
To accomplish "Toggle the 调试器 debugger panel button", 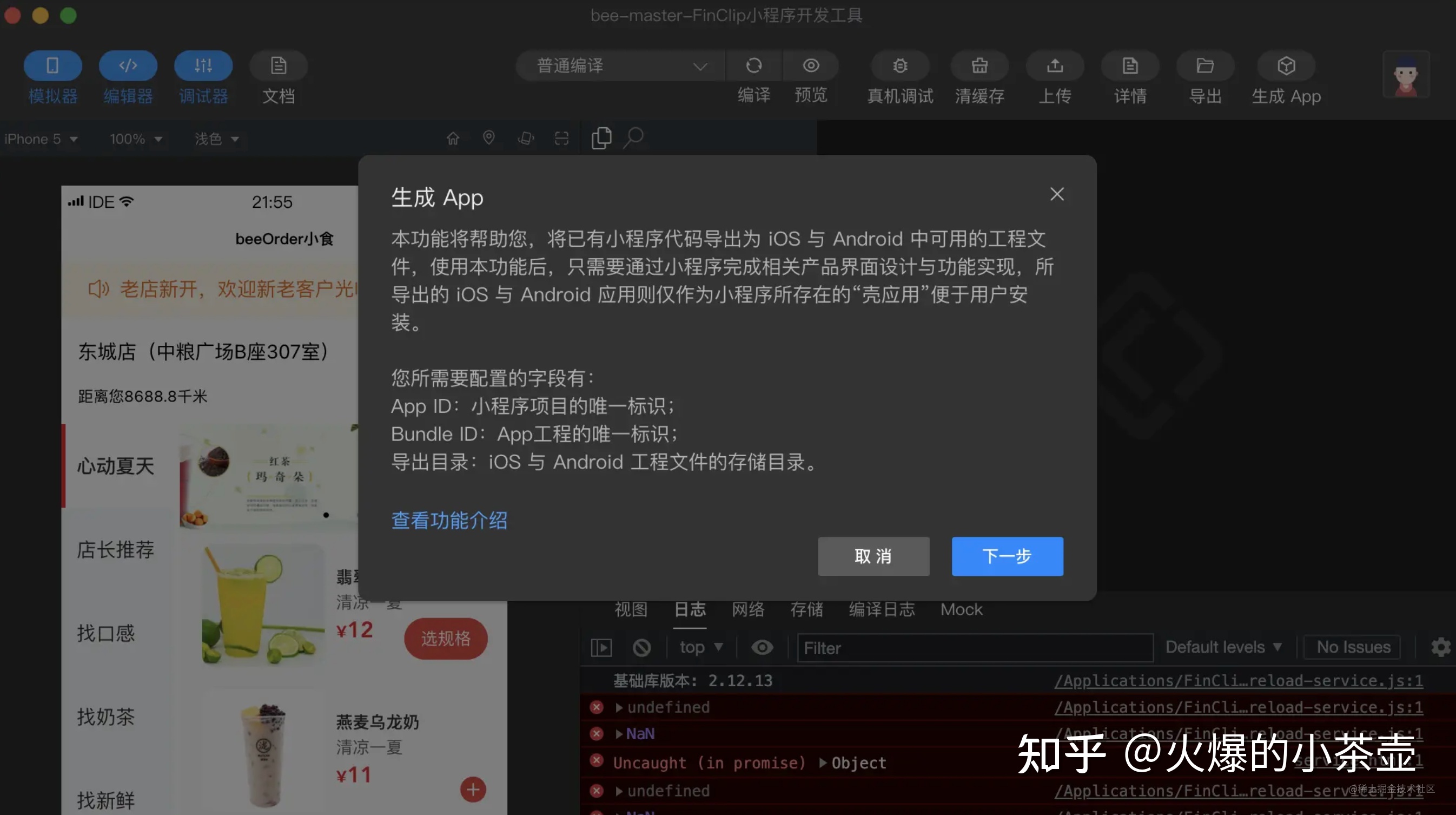I will [x=203, y=66].
